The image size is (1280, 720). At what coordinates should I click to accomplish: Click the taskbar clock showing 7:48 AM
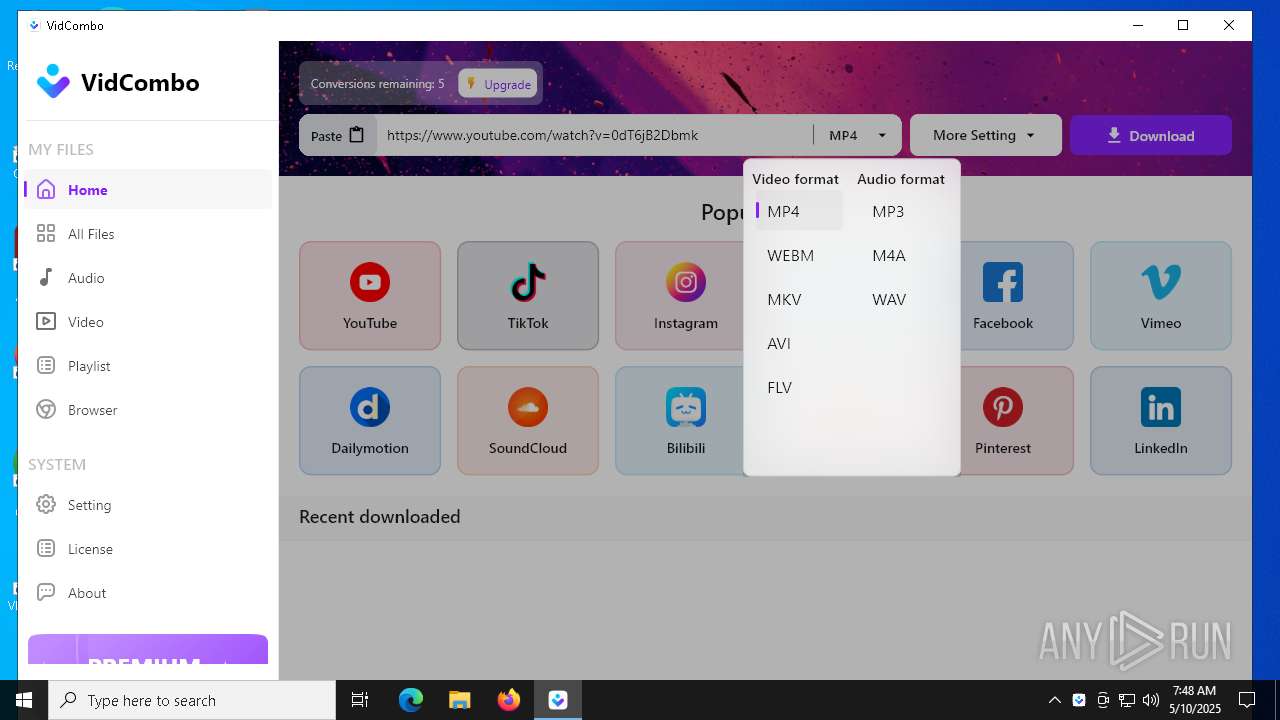pos(1196,700)
